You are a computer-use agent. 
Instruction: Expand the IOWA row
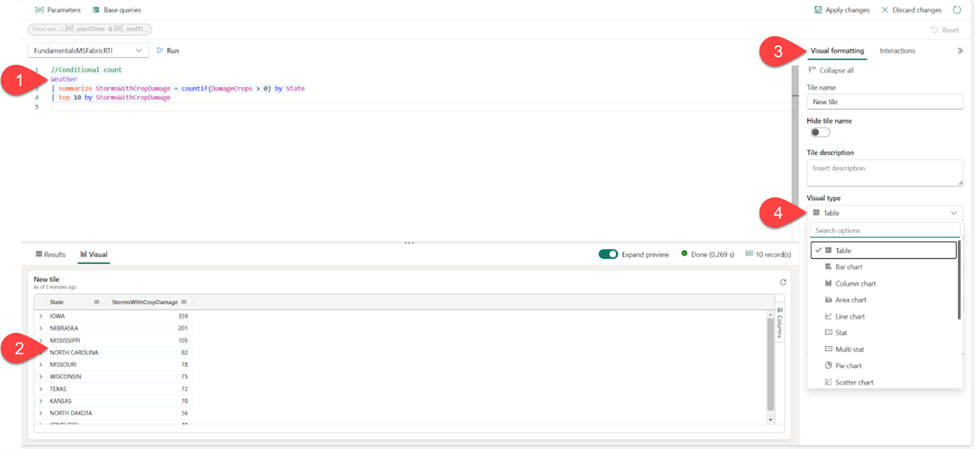pos(40,316)
